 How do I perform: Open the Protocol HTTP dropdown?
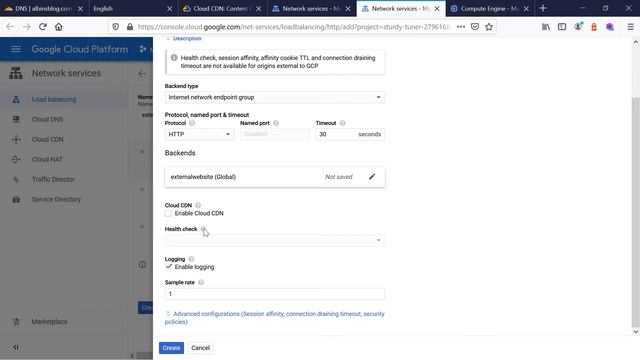tap(199, 134)
